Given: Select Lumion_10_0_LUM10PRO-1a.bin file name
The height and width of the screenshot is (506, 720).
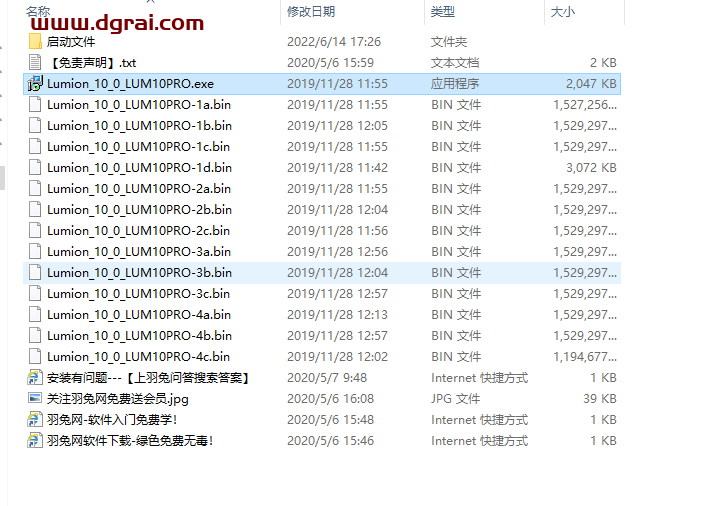Looking at the screenshot, I should click(x=139, y=105).
